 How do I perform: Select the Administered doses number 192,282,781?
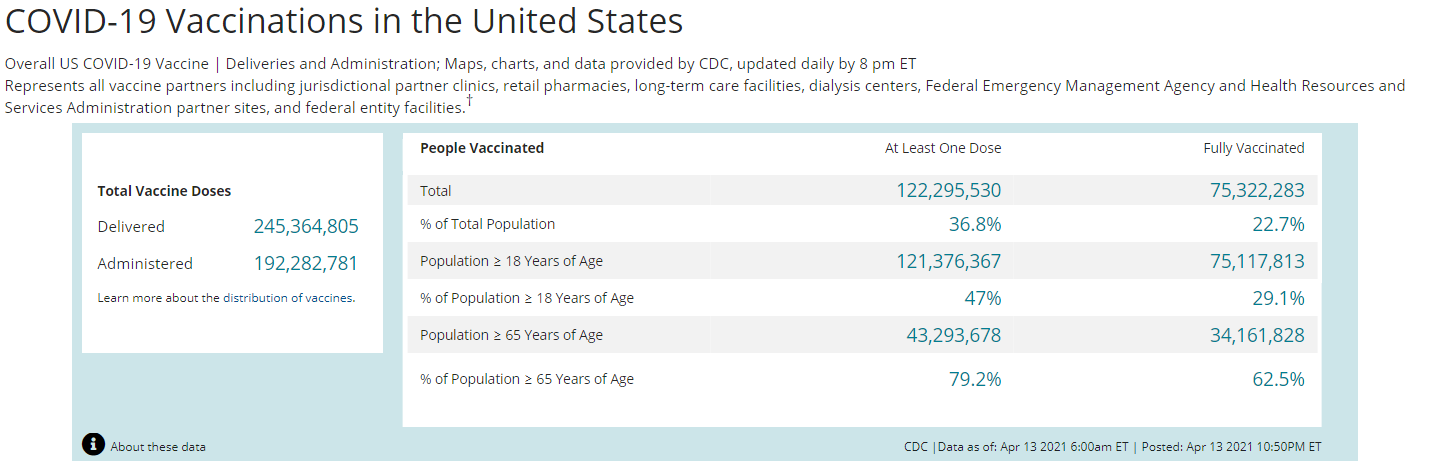click(x=306, y=264)
